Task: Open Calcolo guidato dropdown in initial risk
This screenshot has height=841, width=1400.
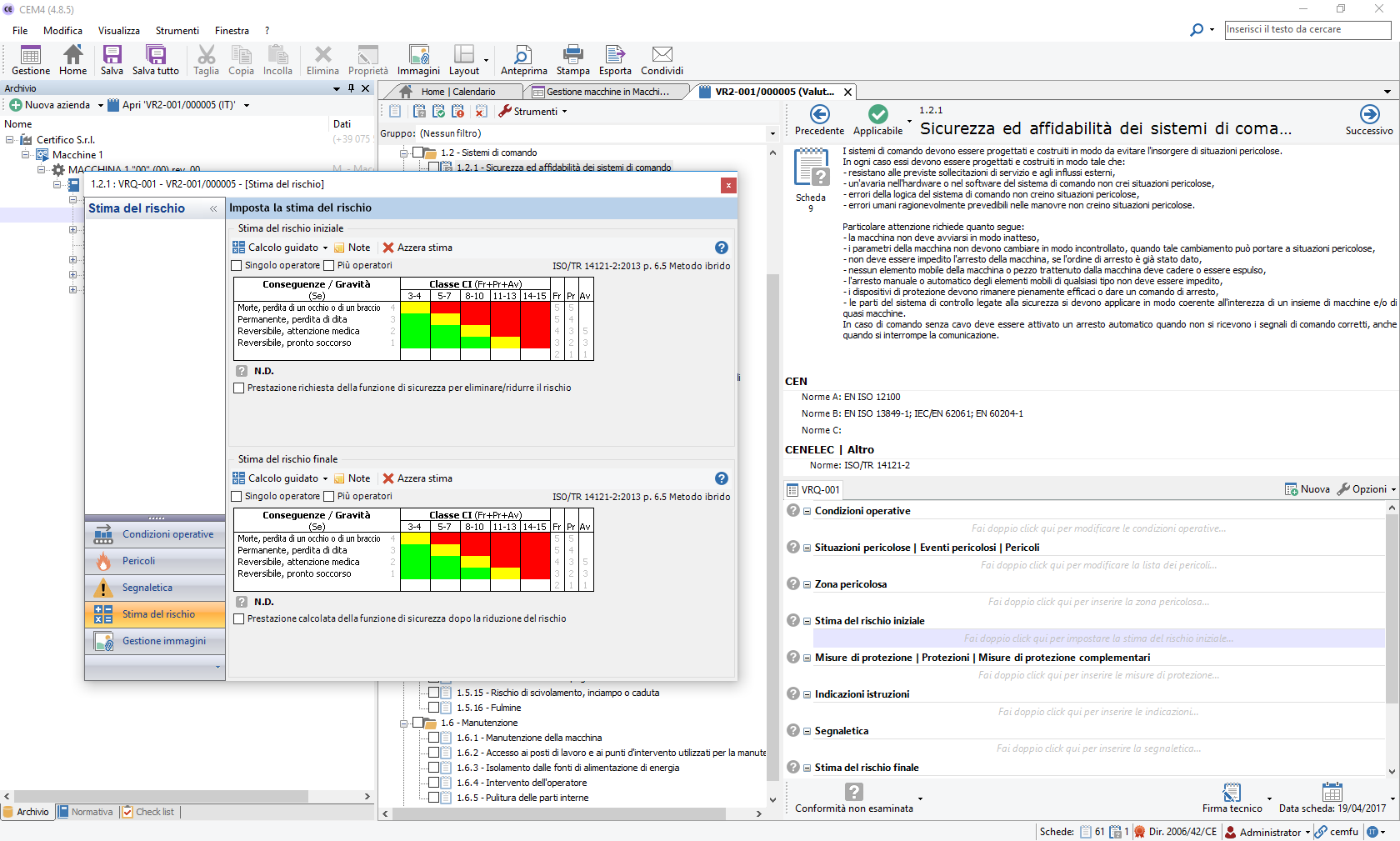Action: click(x=283, y=248)
